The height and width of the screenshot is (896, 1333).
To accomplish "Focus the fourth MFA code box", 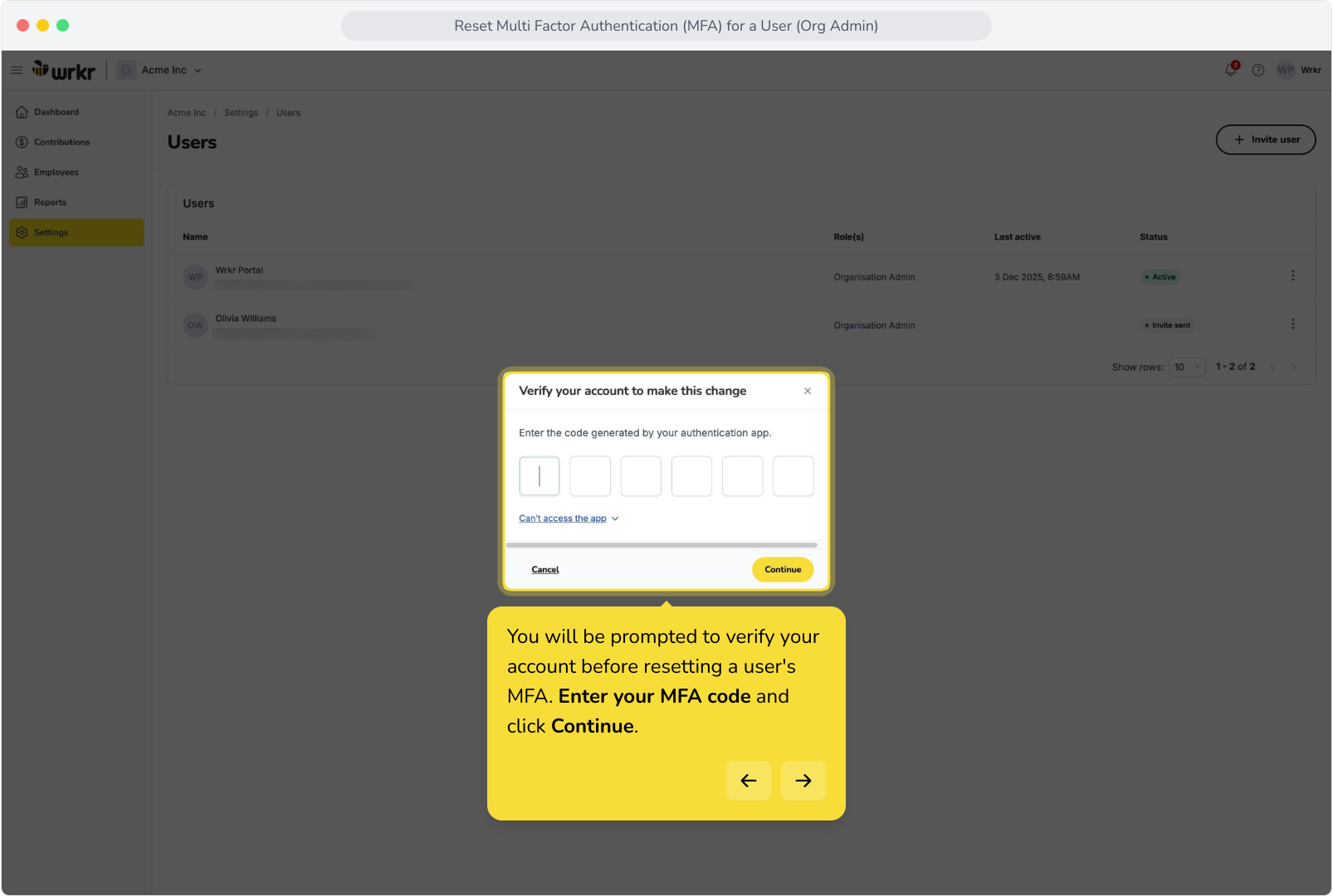I will 692,476.
